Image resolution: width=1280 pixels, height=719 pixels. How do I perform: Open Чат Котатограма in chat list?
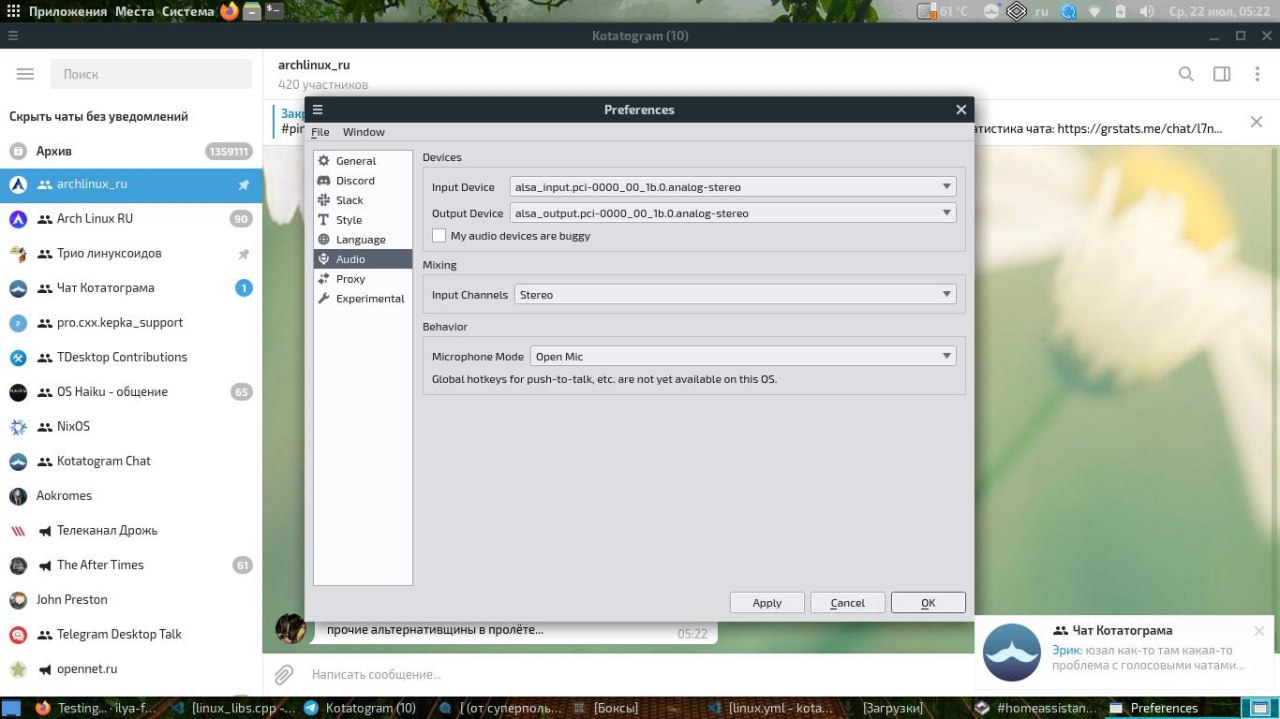point(131,288)
